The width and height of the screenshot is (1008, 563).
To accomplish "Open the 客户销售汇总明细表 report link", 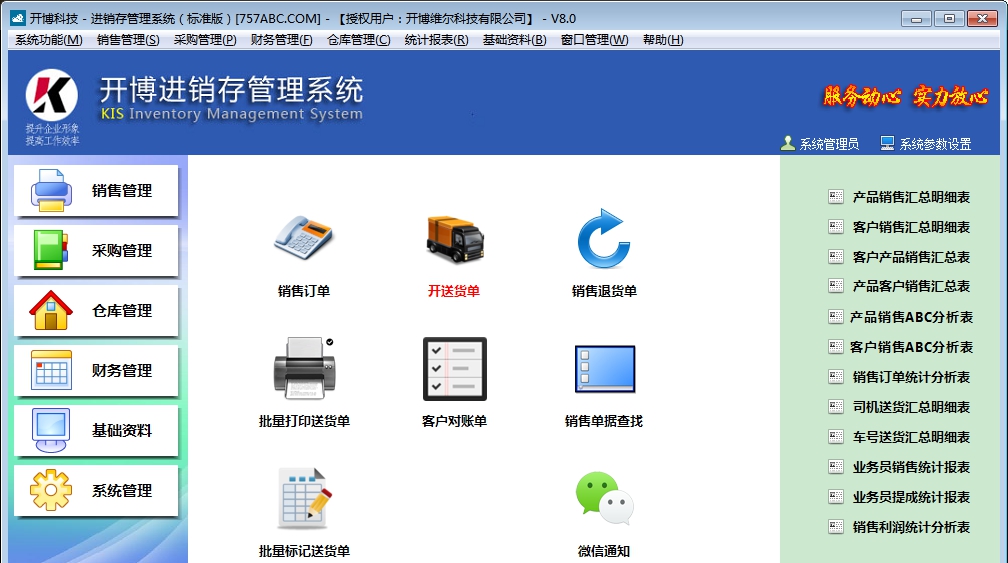I will point(911,227).
